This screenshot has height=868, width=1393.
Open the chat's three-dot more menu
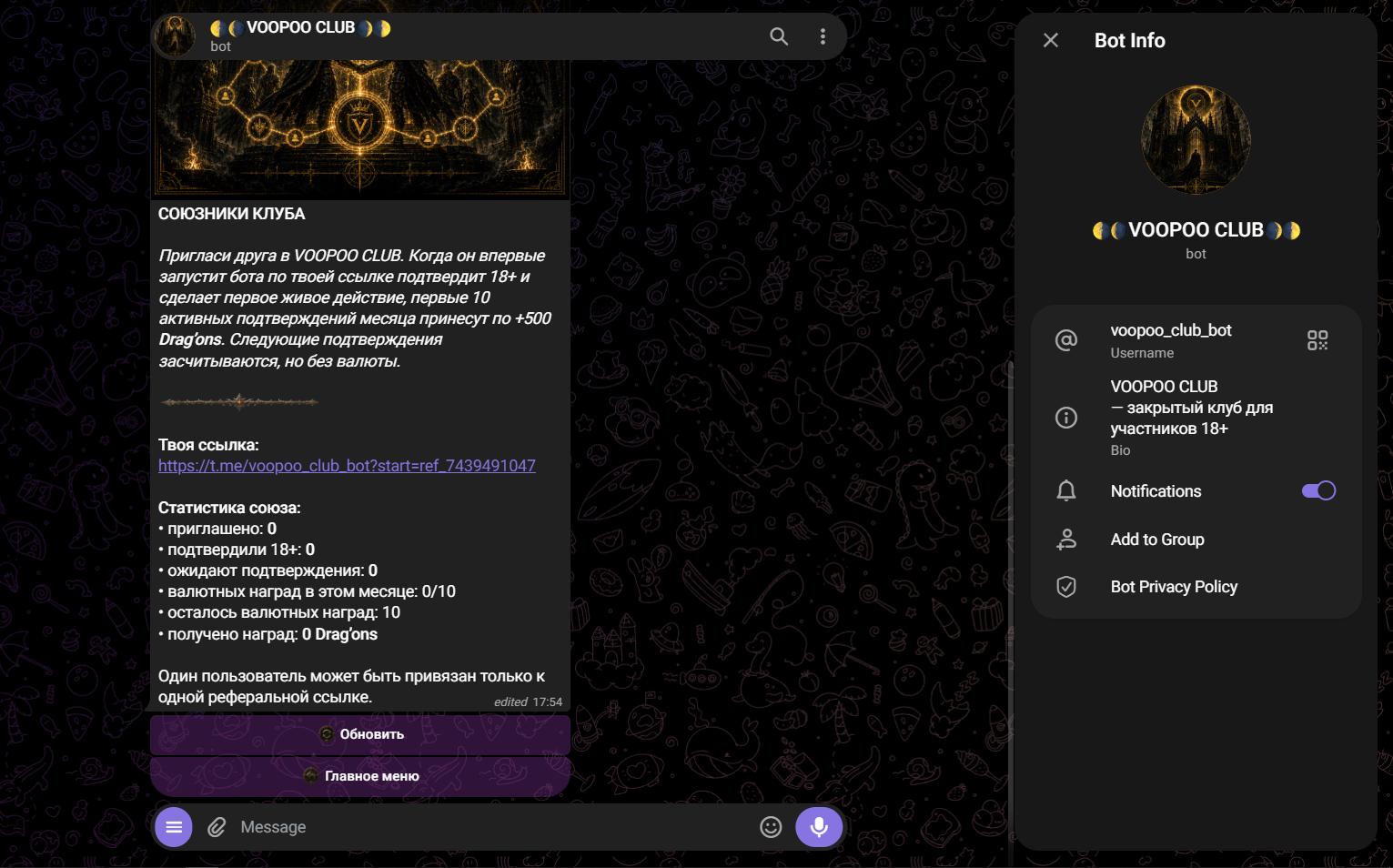tap(823, 36)
